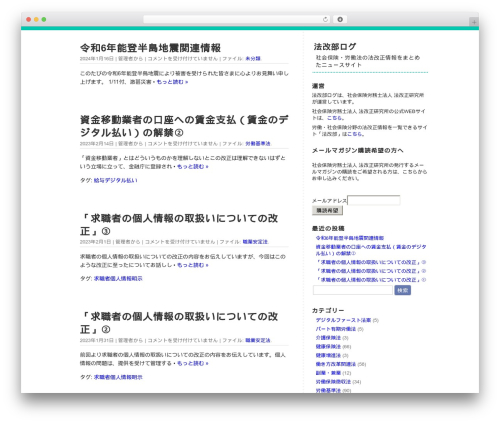Open main heading 求職者の個人情報の取扱い 改正③
Viewport: 500px width, 423px height.
179,224
